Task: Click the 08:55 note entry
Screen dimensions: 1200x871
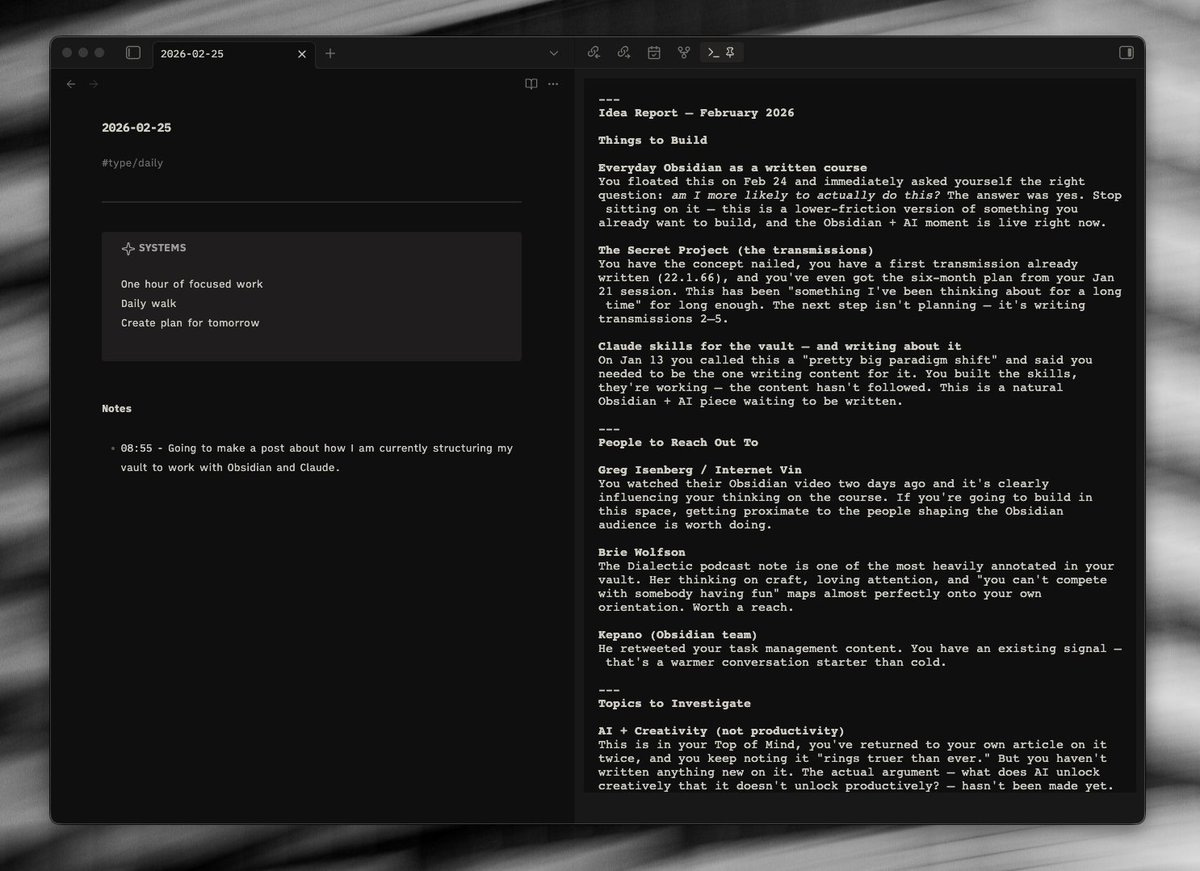Action: tap(317, 458)
